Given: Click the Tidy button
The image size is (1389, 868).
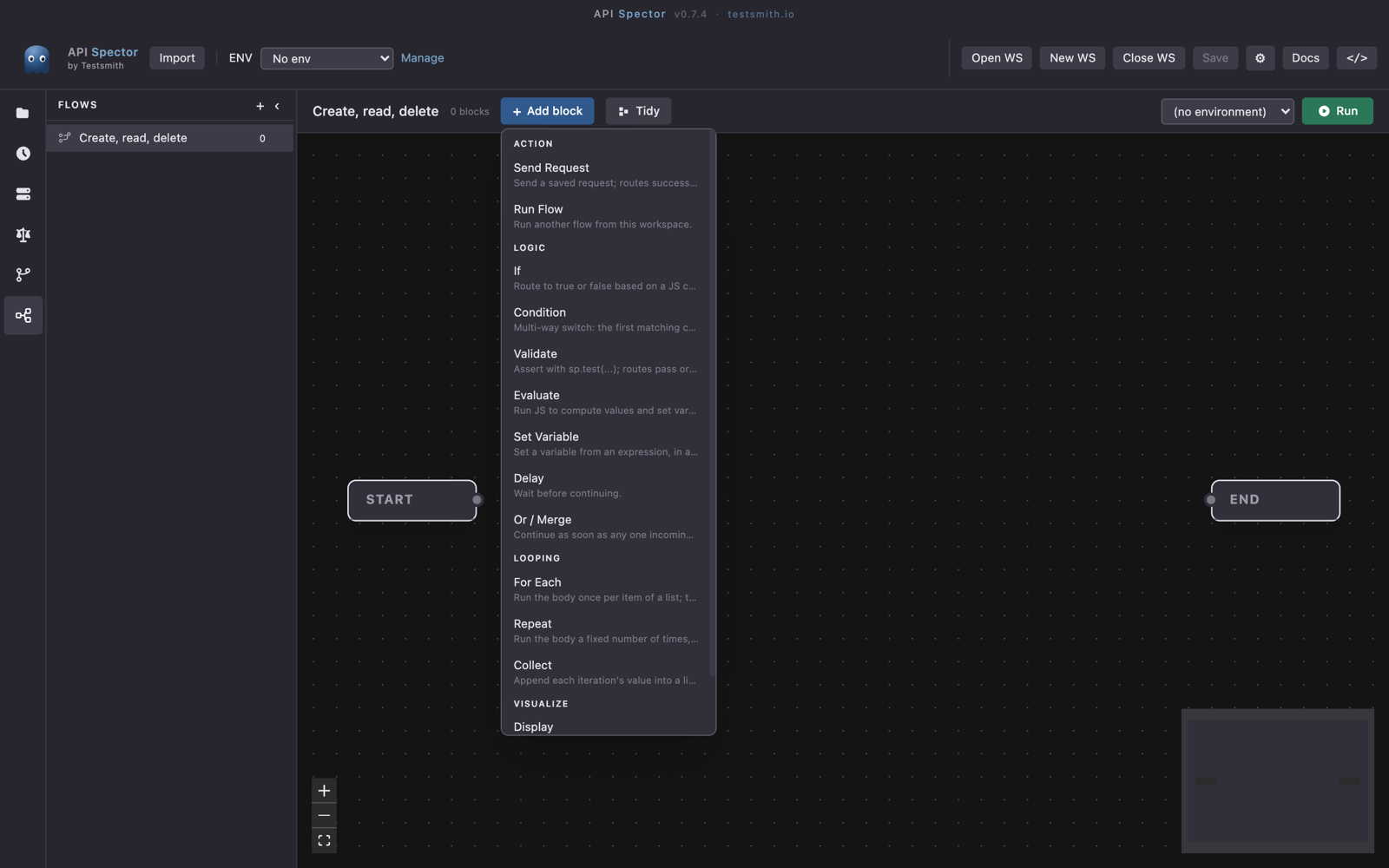Looking at the screenshot, I should [x=638, y=111].
